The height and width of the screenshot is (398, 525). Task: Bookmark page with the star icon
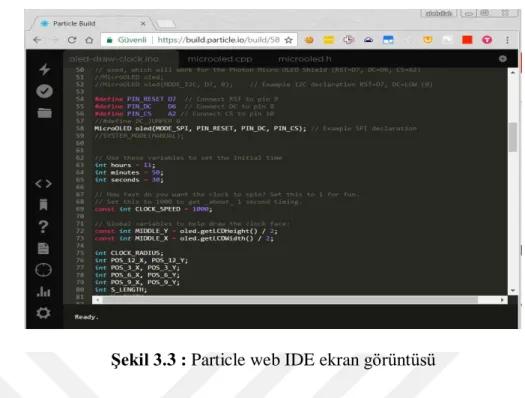point(289,40)
